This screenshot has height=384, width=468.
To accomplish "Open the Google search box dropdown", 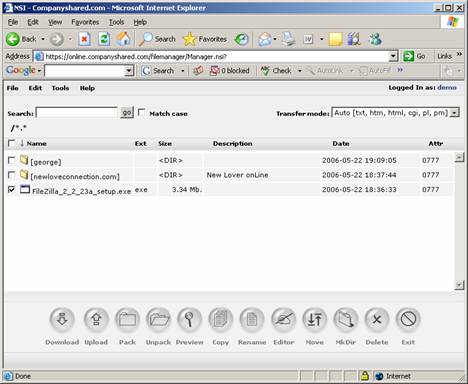I will point(129,71).
